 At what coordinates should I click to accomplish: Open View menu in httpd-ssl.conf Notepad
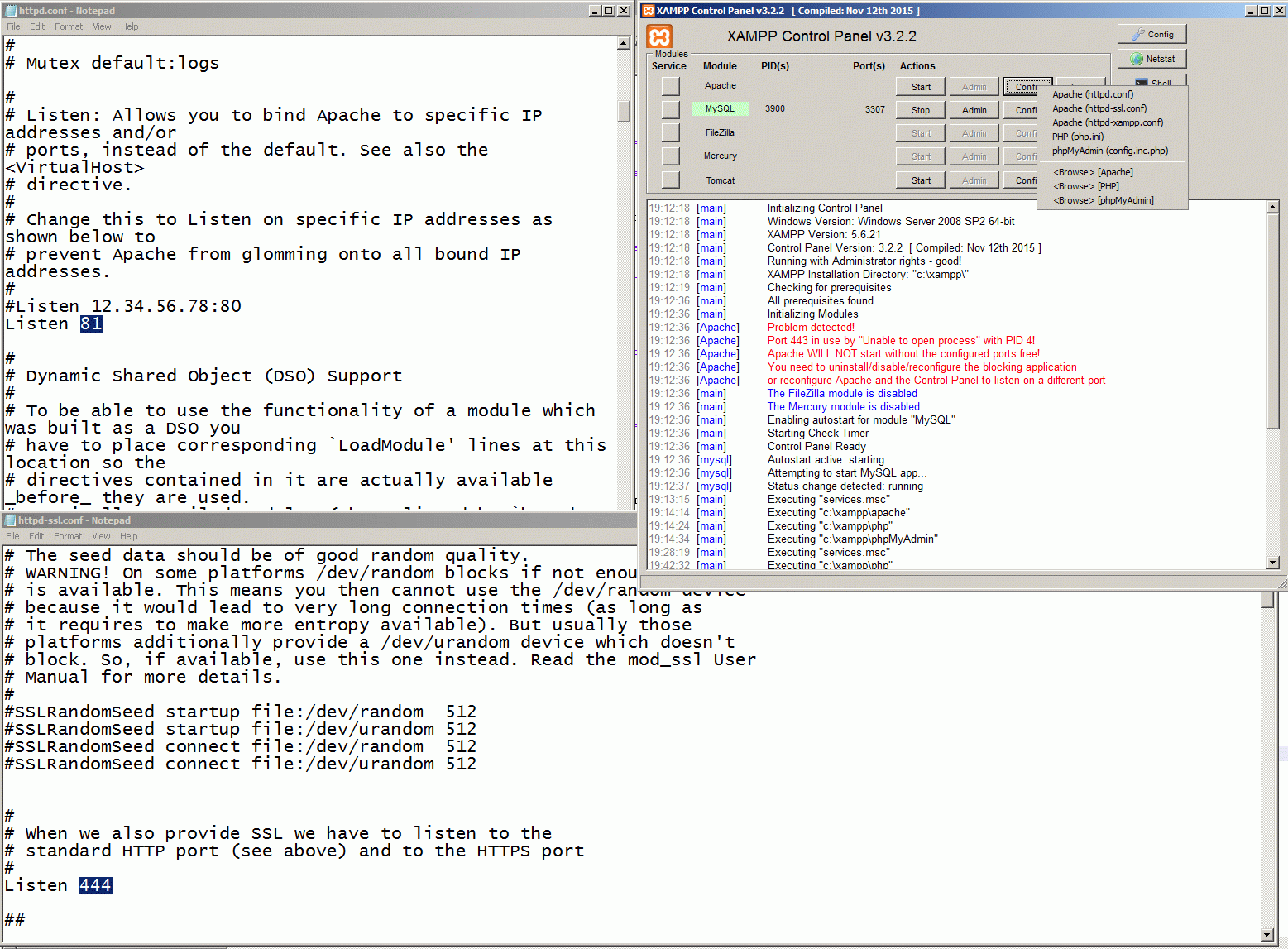[101, 536]
